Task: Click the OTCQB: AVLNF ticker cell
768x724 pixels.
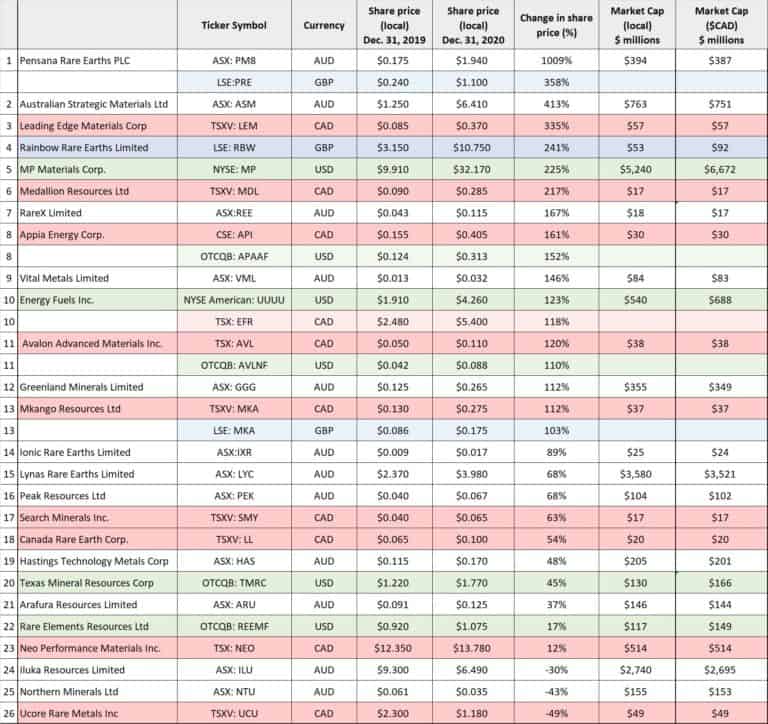Action: tap(234, 365)
